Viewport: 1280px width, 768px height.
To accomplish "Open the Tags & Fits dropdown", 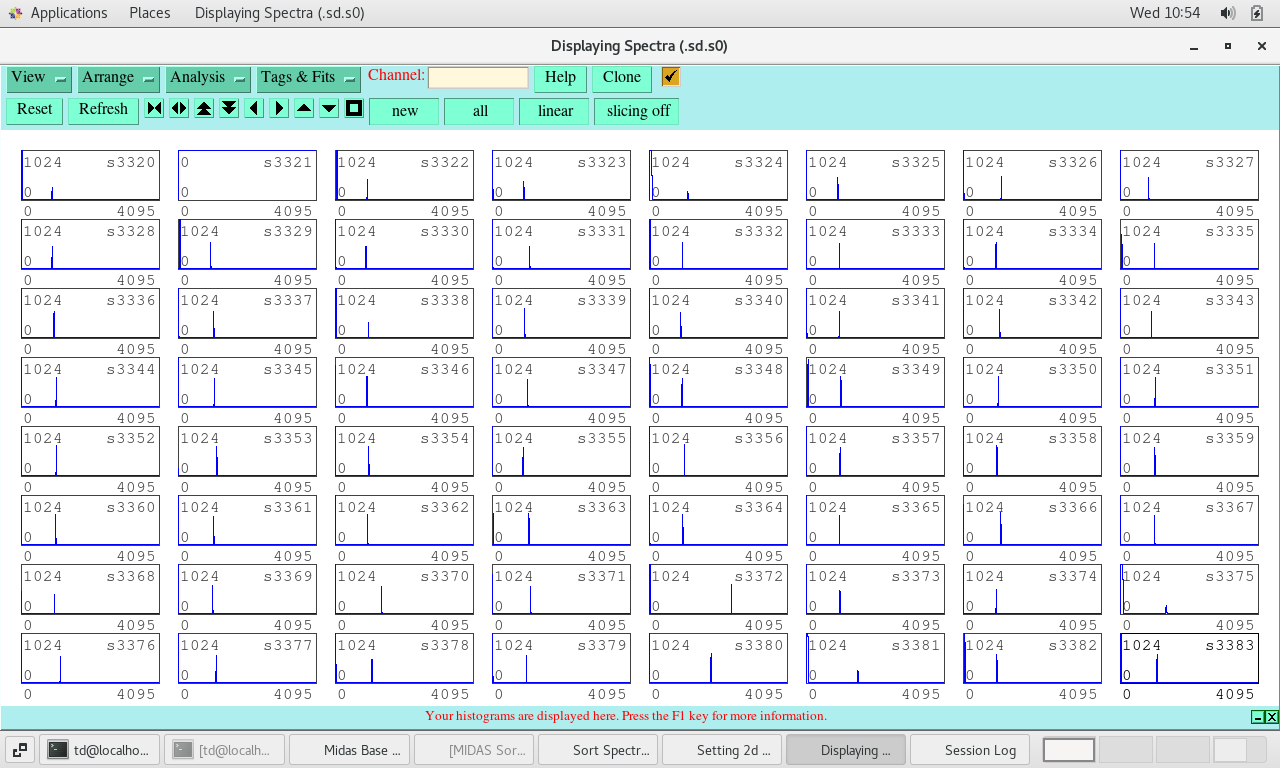I will click(308, 78).
